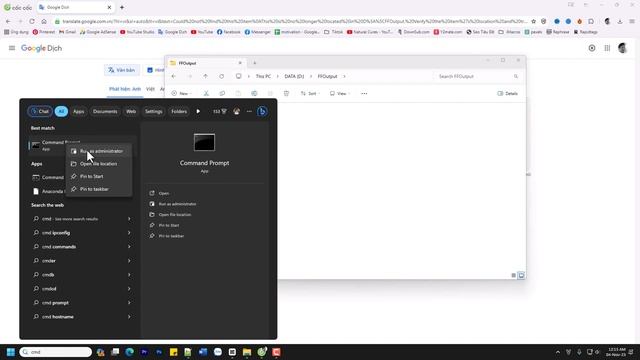
Task: Click Open in Command Prompt details pane
Action: 164,193
